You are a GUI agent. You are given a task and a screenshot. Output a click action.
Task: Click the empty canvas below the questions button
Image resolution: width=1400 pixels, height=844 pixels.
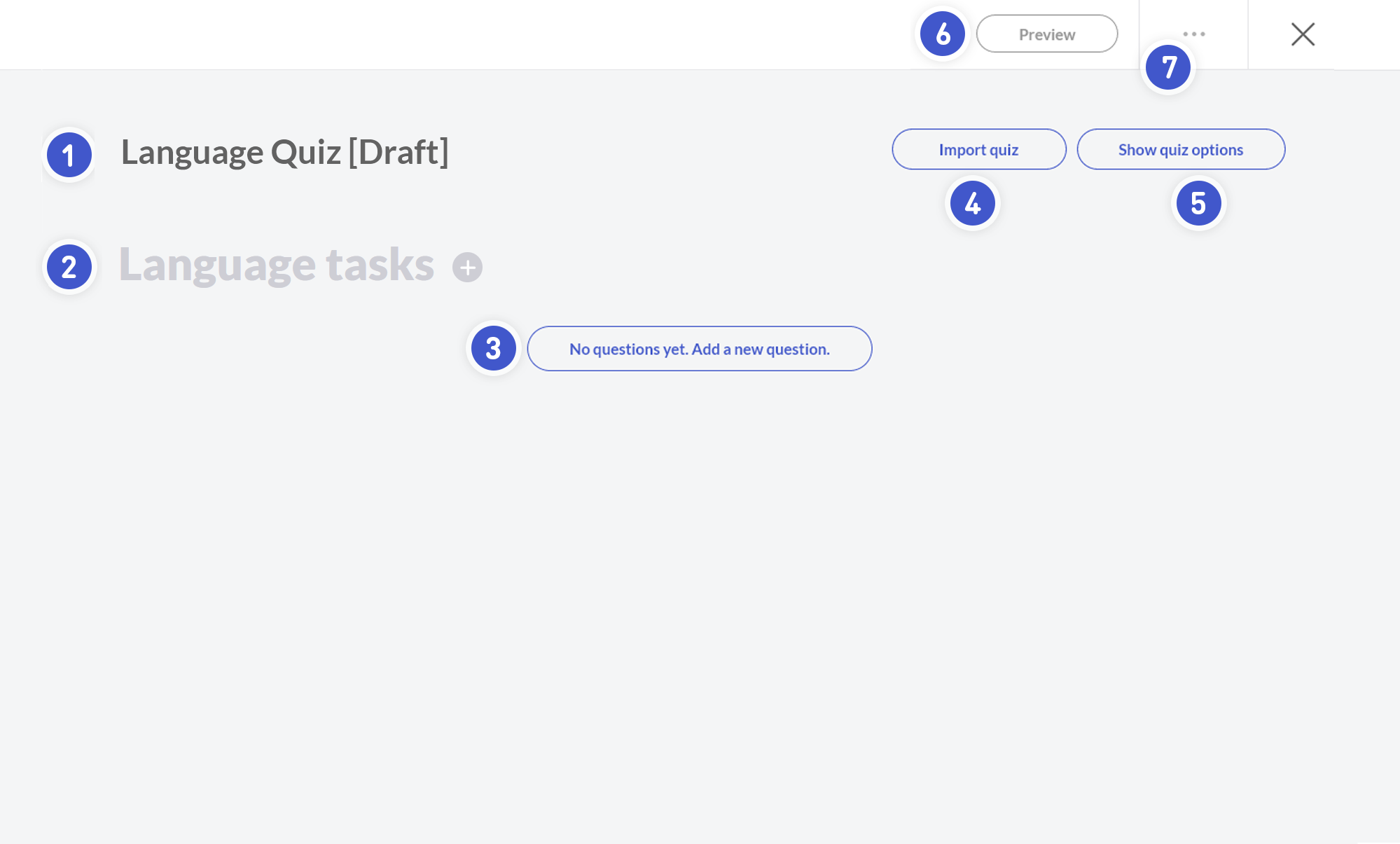(x=699, y=560)
